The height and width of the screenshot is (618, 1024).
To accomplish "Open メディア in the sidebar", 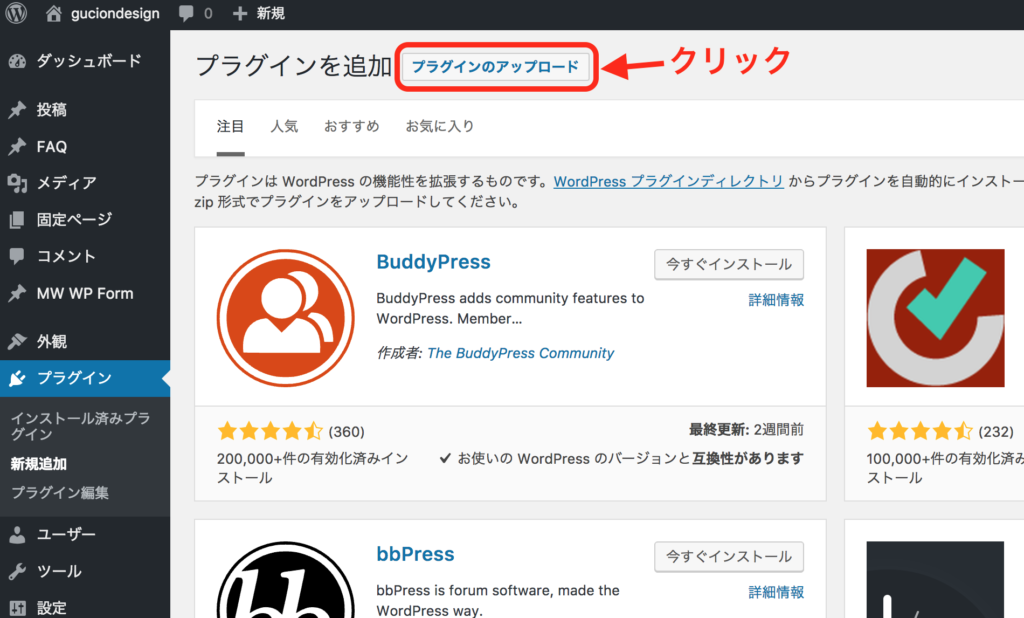I will tap(66, 183).
